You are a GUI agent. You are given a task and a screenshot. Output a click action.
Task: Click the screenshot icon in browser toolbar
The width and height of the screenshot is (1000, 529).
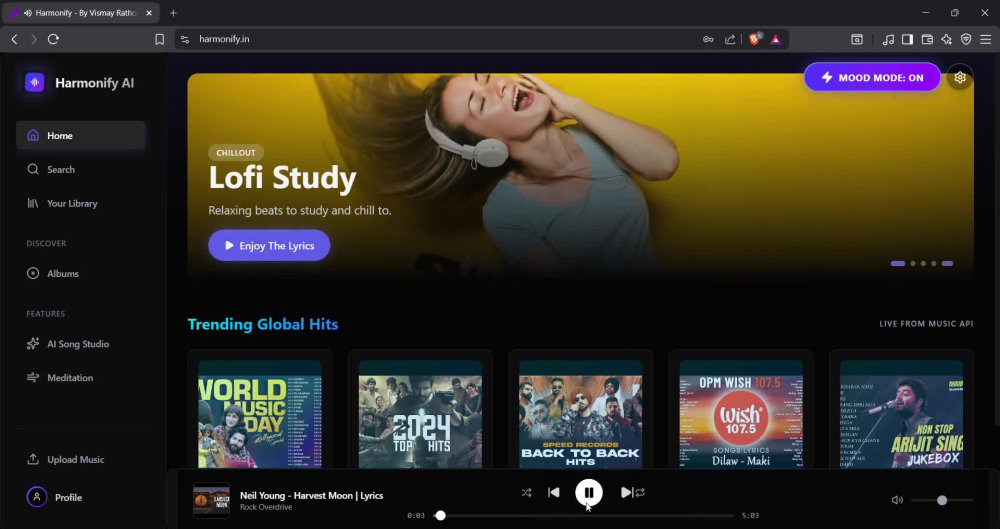coord(857,39)
